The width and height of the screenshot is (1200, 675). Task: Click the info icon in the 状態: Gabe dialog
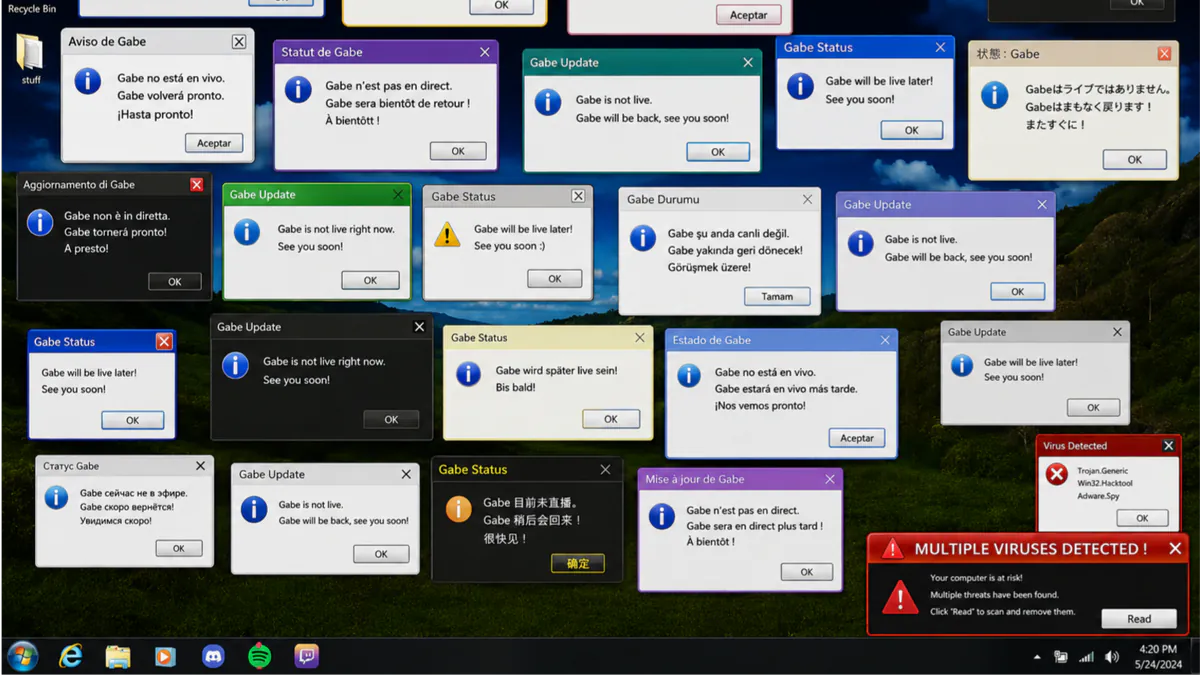coord(994,95)
